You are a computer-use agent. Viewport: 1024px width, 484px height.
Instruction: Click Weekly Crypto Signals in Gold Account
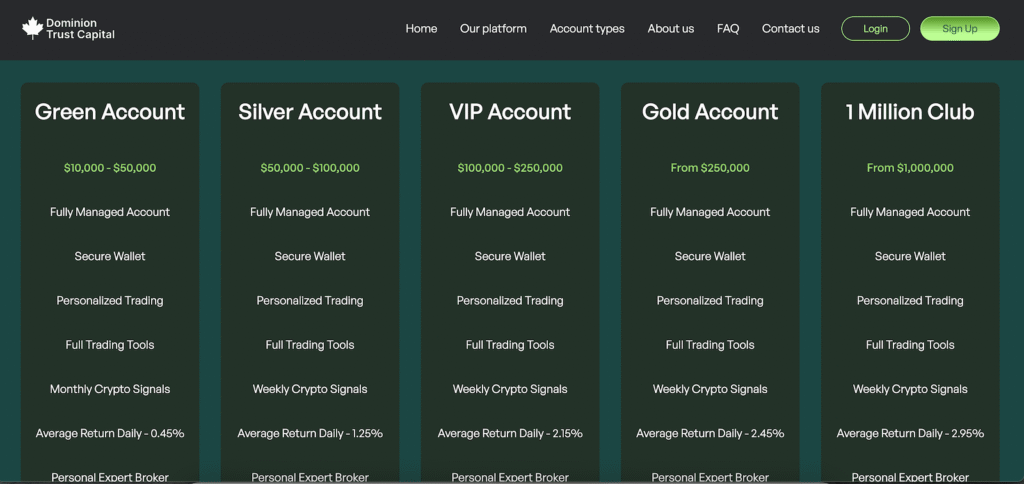(x=710, y=389)
